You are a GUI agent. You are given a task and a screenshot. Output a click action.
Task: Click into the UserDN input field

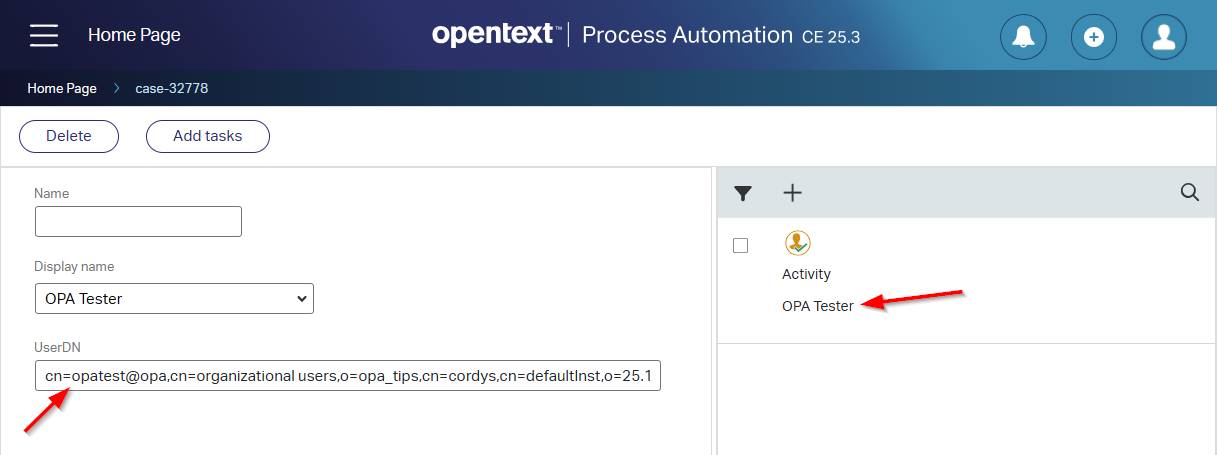[347, 376]
